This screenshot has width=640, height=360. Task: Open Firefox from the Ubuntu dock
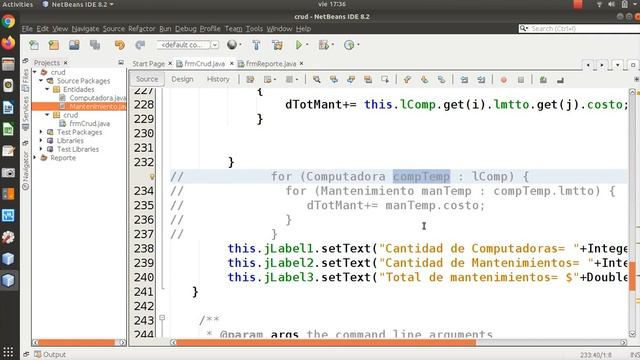pyautogui.click(x=8, y=42)
